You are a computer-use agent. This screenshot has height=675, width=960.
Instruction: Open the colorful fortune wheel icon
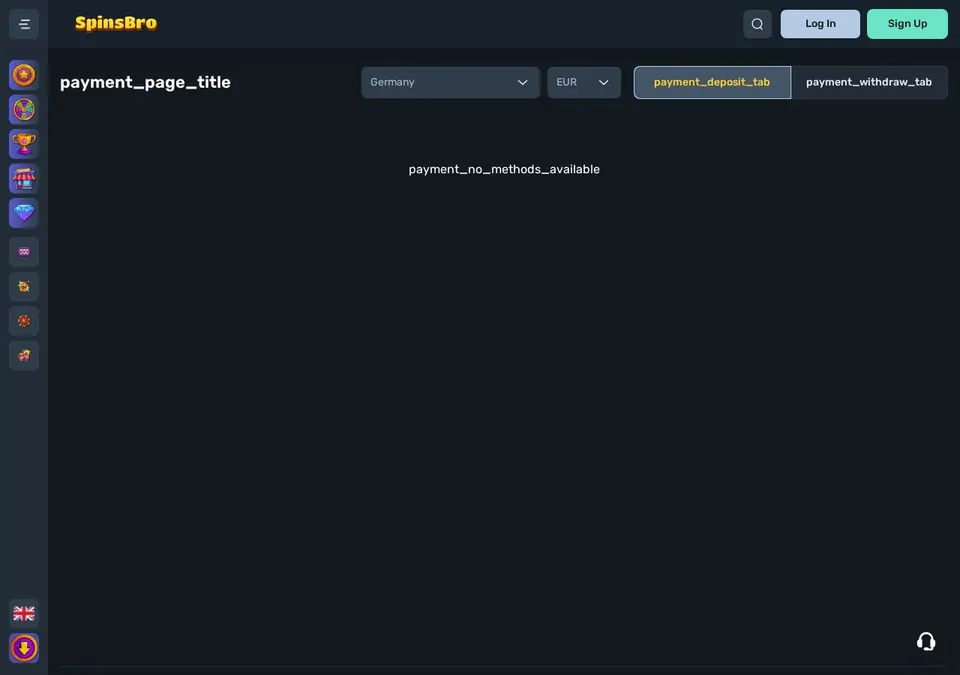pos(24,110)
